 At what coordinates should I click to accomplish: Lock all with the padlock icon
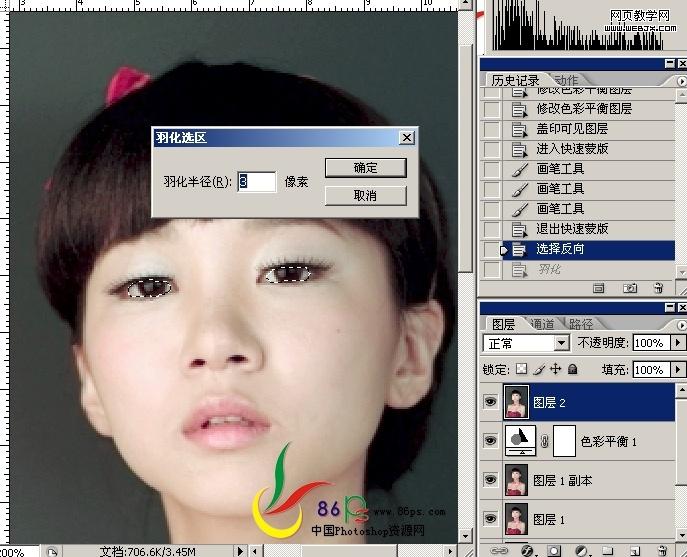click(572, 369)
